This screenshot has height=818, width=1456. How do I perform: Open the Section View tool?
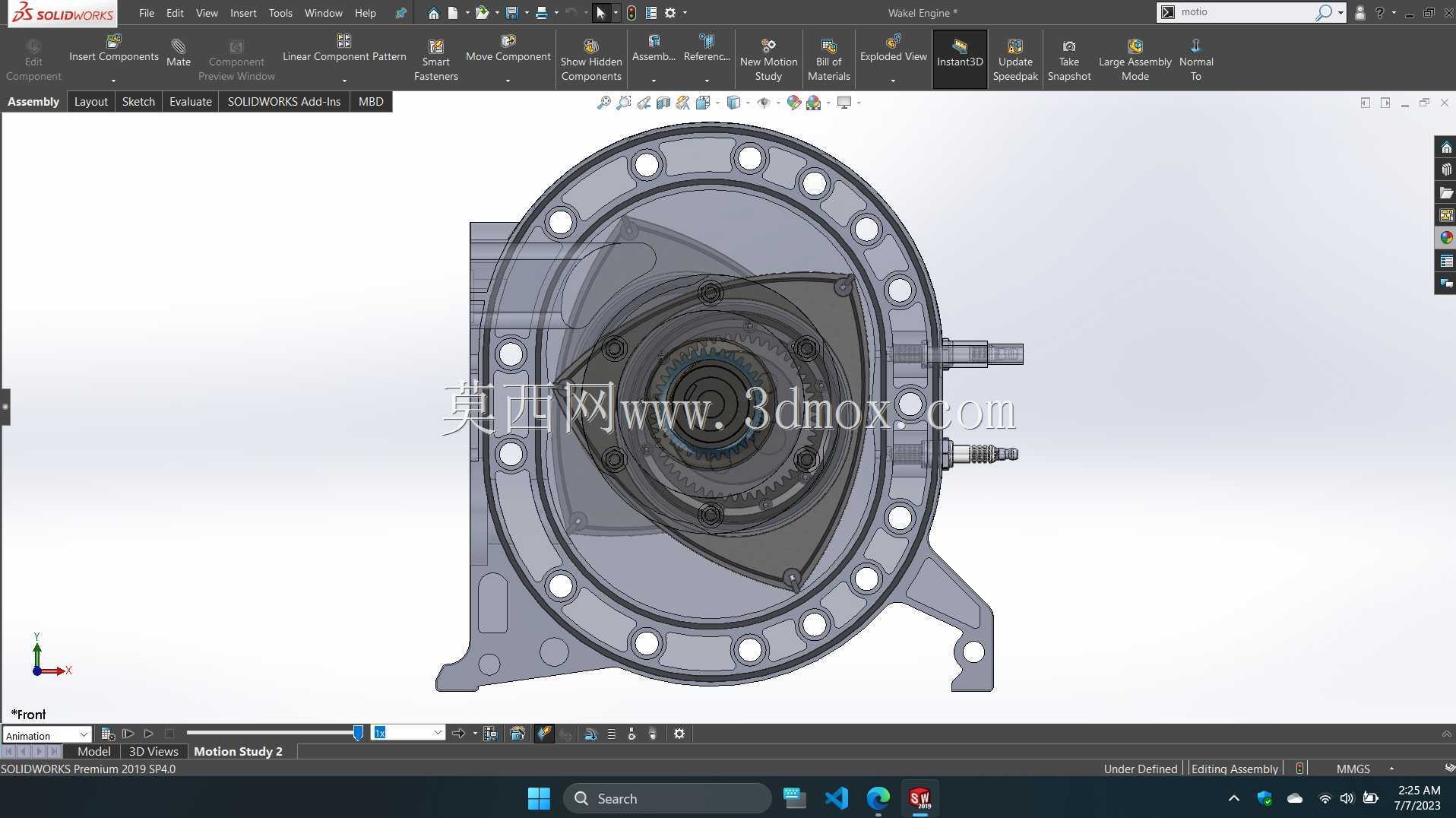[x=663, y=103]
